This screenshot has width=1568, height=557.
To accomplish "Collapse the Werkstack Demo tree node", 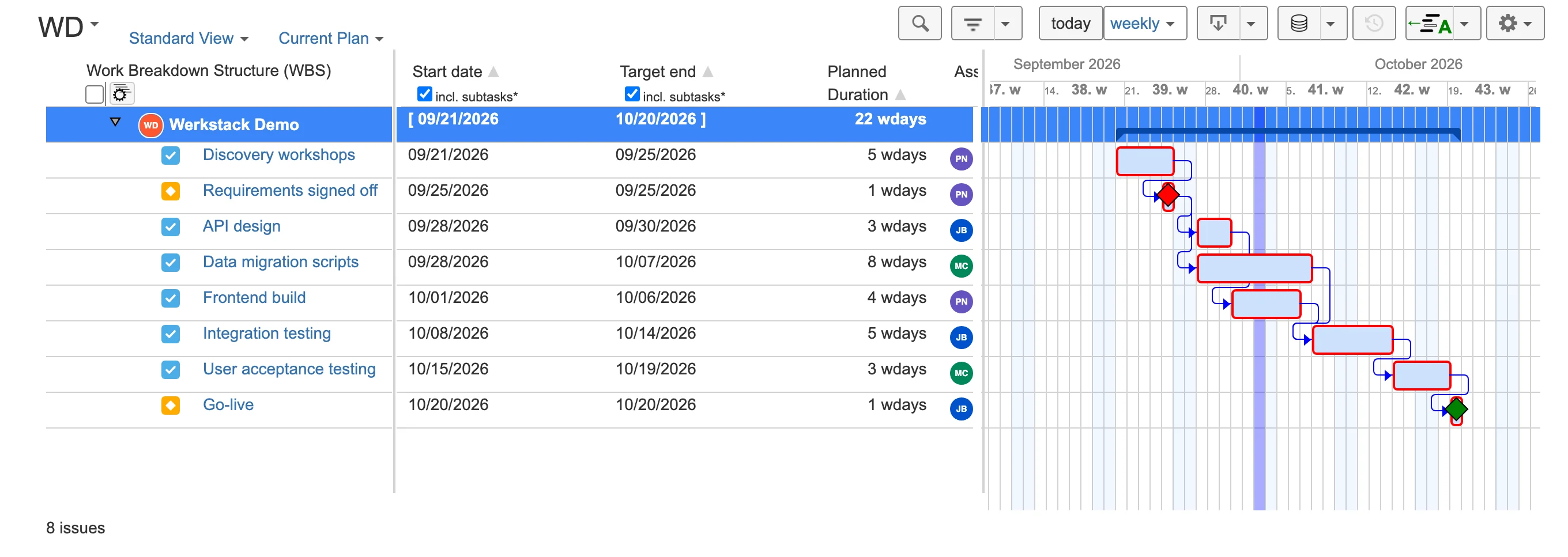I will [x=115, y=122].
